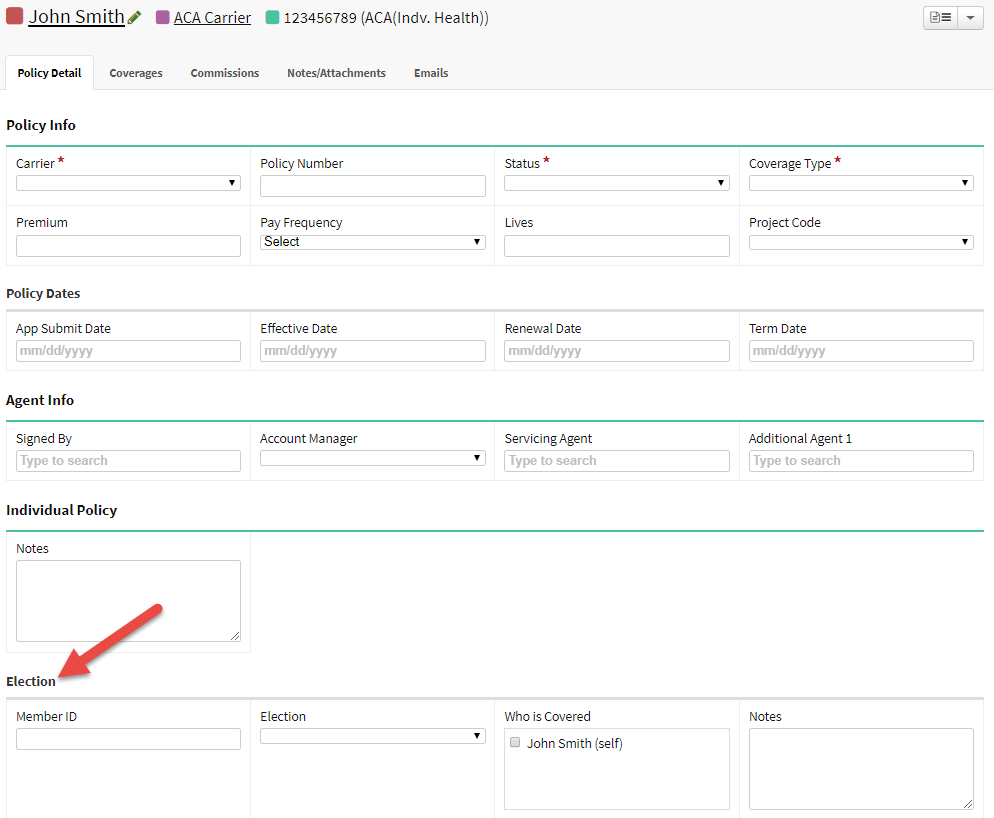This screenshot has height=818, width=994.
Task: Open the Account Manager dropdown
Action: (372, 459)
